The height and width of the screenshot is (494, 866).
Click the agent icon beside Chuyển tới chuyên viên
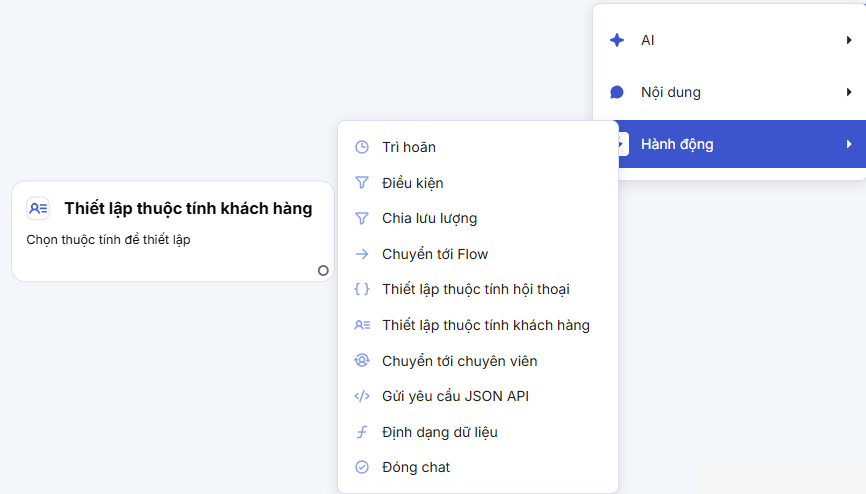click(362, 361)
